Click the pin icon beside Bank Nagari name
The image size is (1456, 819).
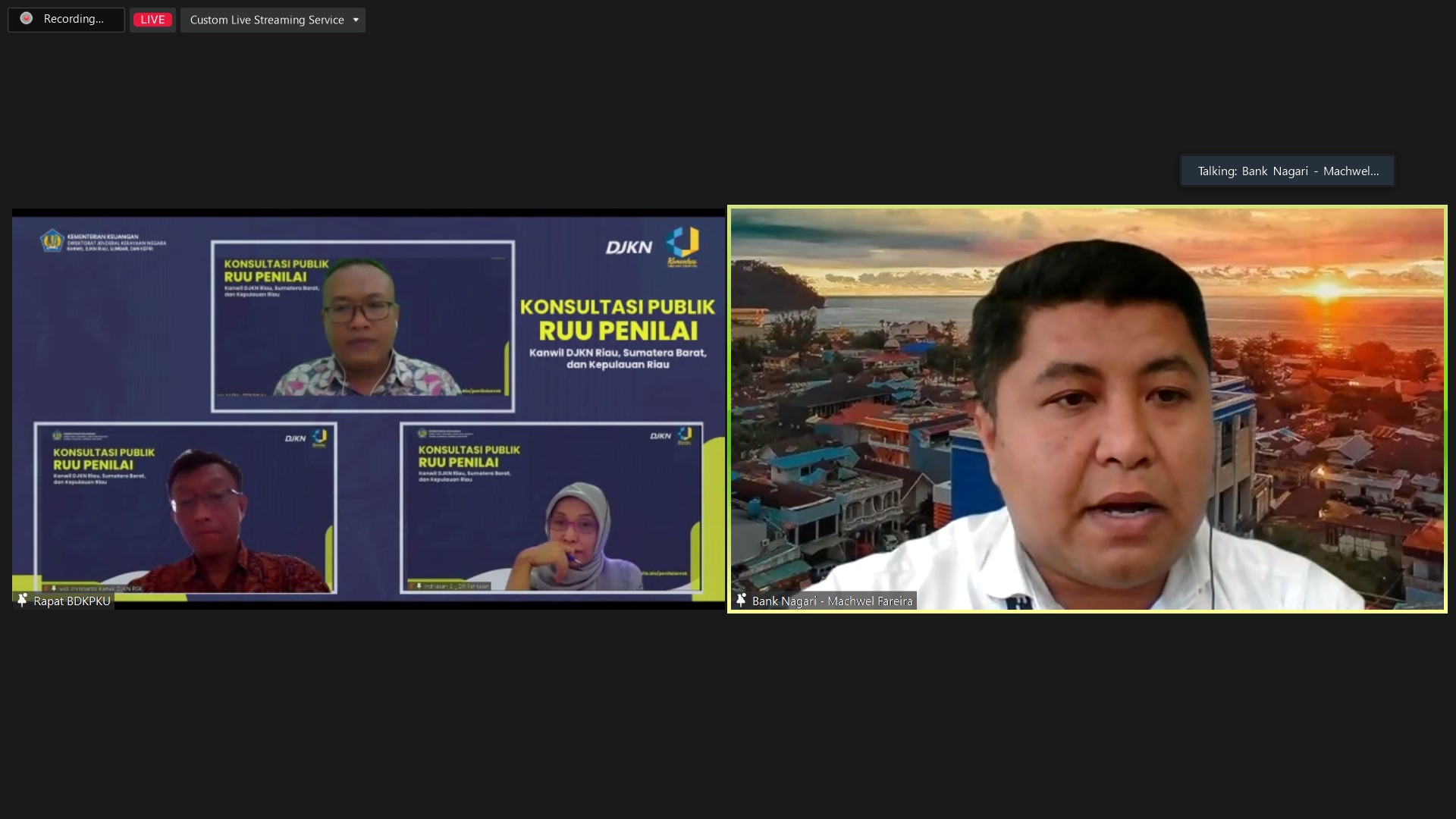[741, 601]
